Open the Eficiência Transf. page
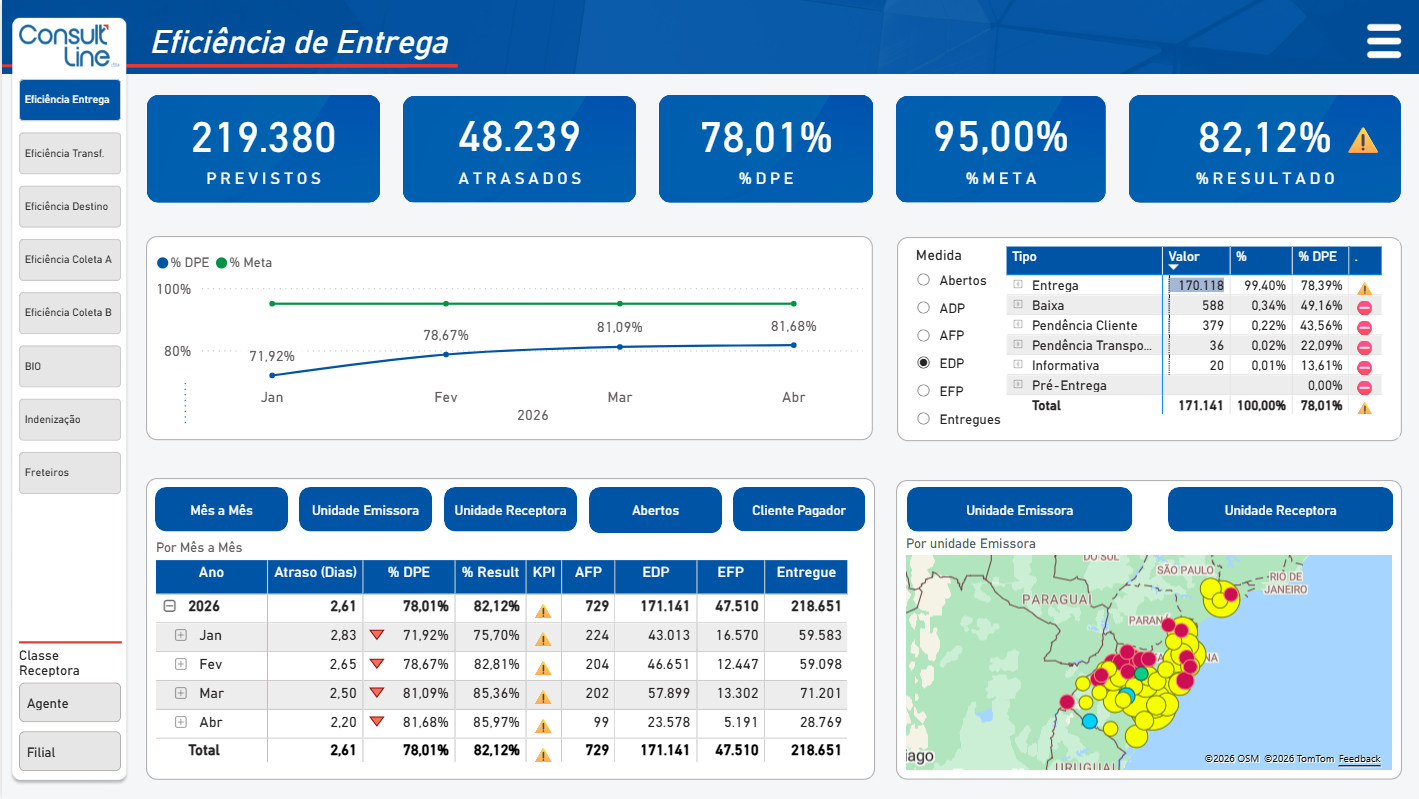1419x799 pixels. (70, 153)
